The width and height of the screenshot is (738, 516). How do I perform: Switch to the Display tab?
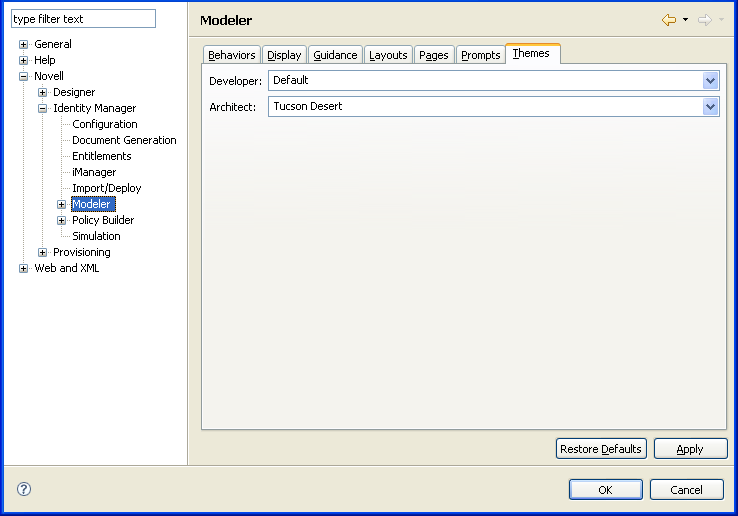(x=284, y=55)
